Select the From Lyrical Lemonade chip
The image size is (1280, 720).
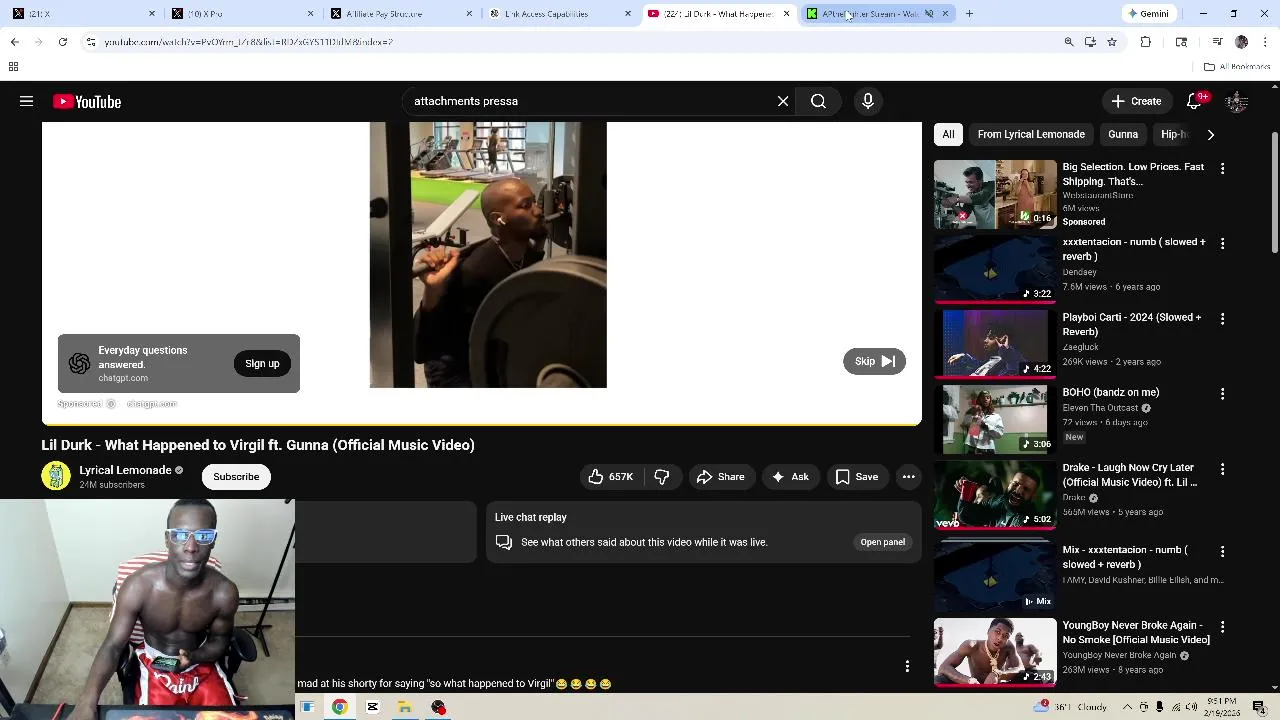(1031, 134)
